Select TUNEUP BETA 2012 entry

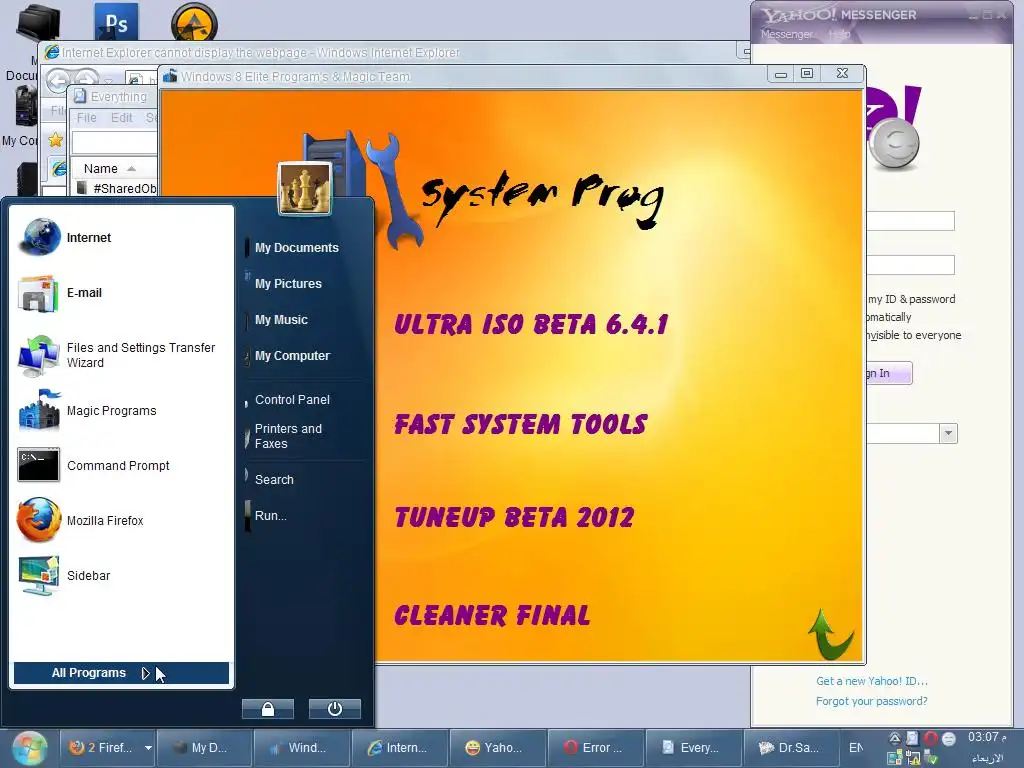pos(514,518)
